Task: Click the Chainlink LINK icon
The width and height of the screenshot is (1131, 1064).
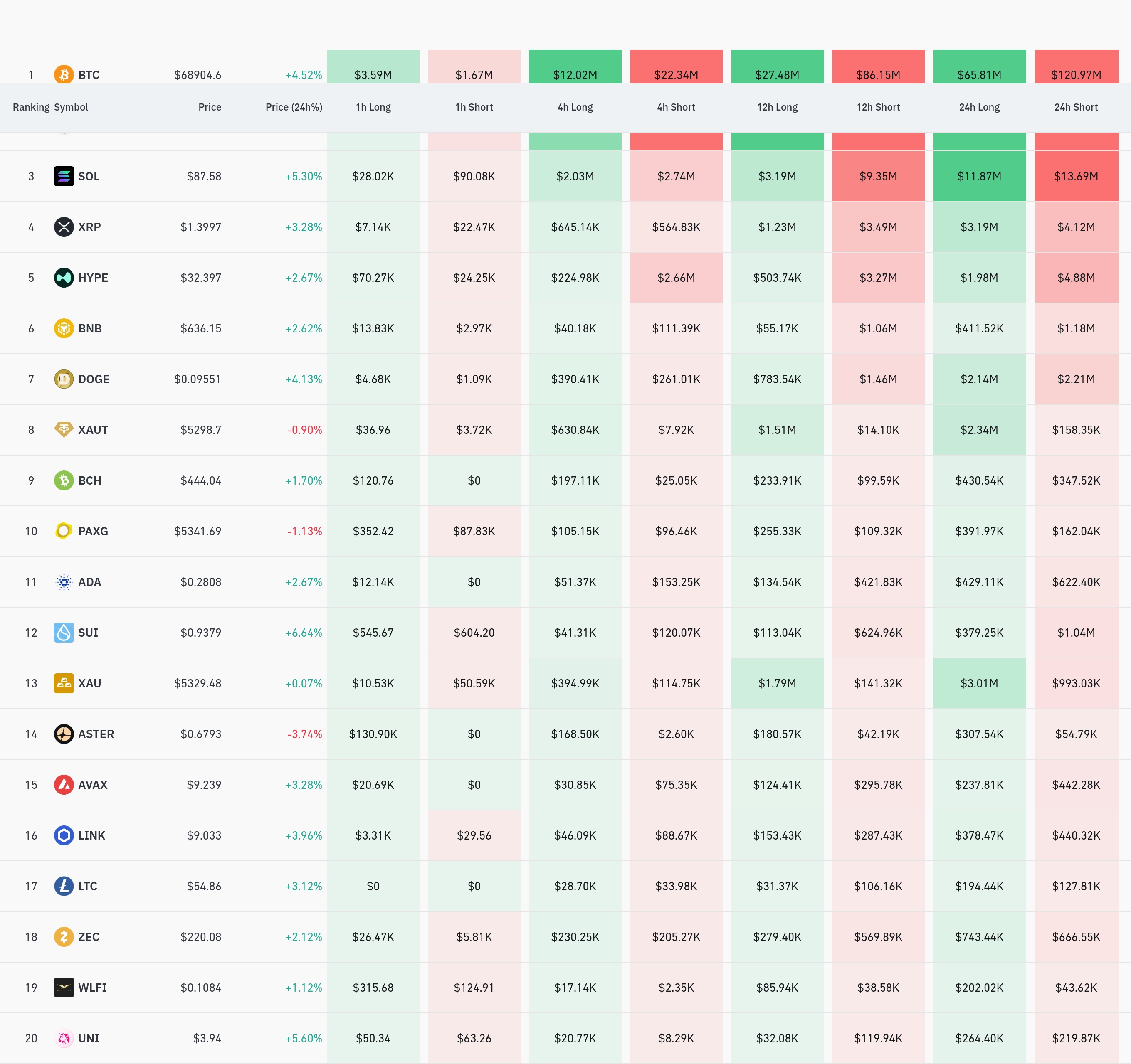Action: pos(64,835)
